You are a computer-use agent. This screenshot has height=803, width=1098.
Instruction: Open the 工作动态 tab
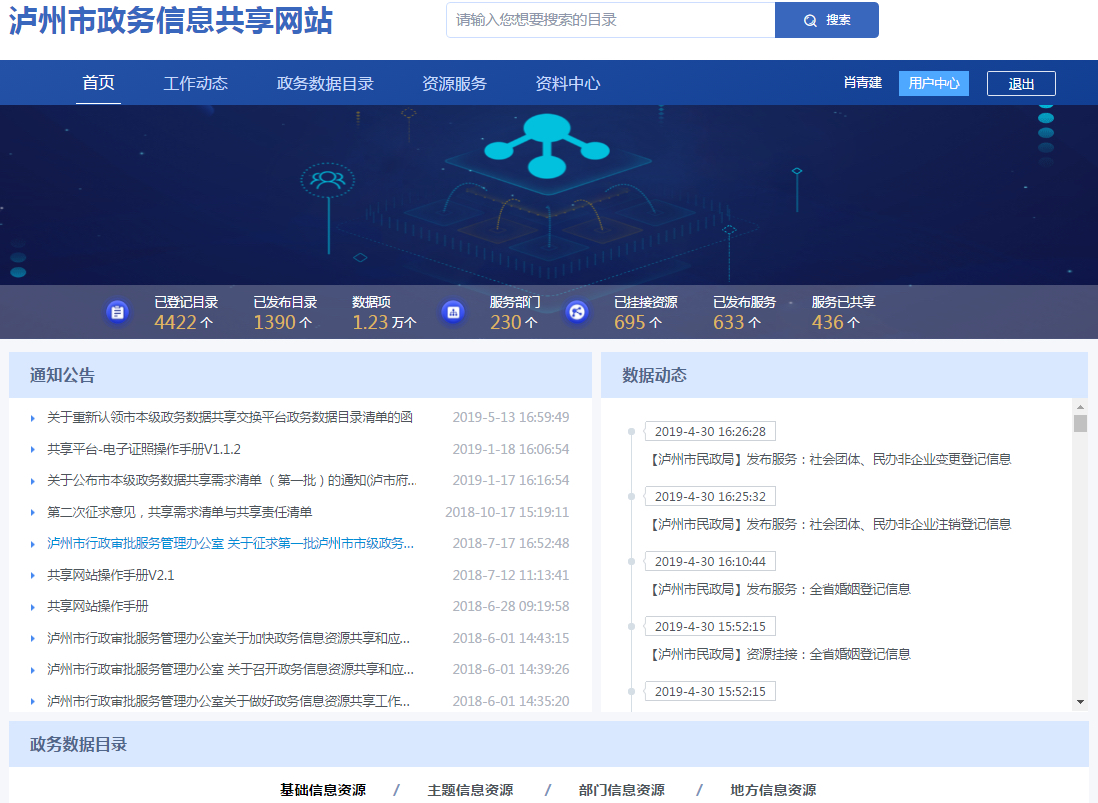click(195, 83)
